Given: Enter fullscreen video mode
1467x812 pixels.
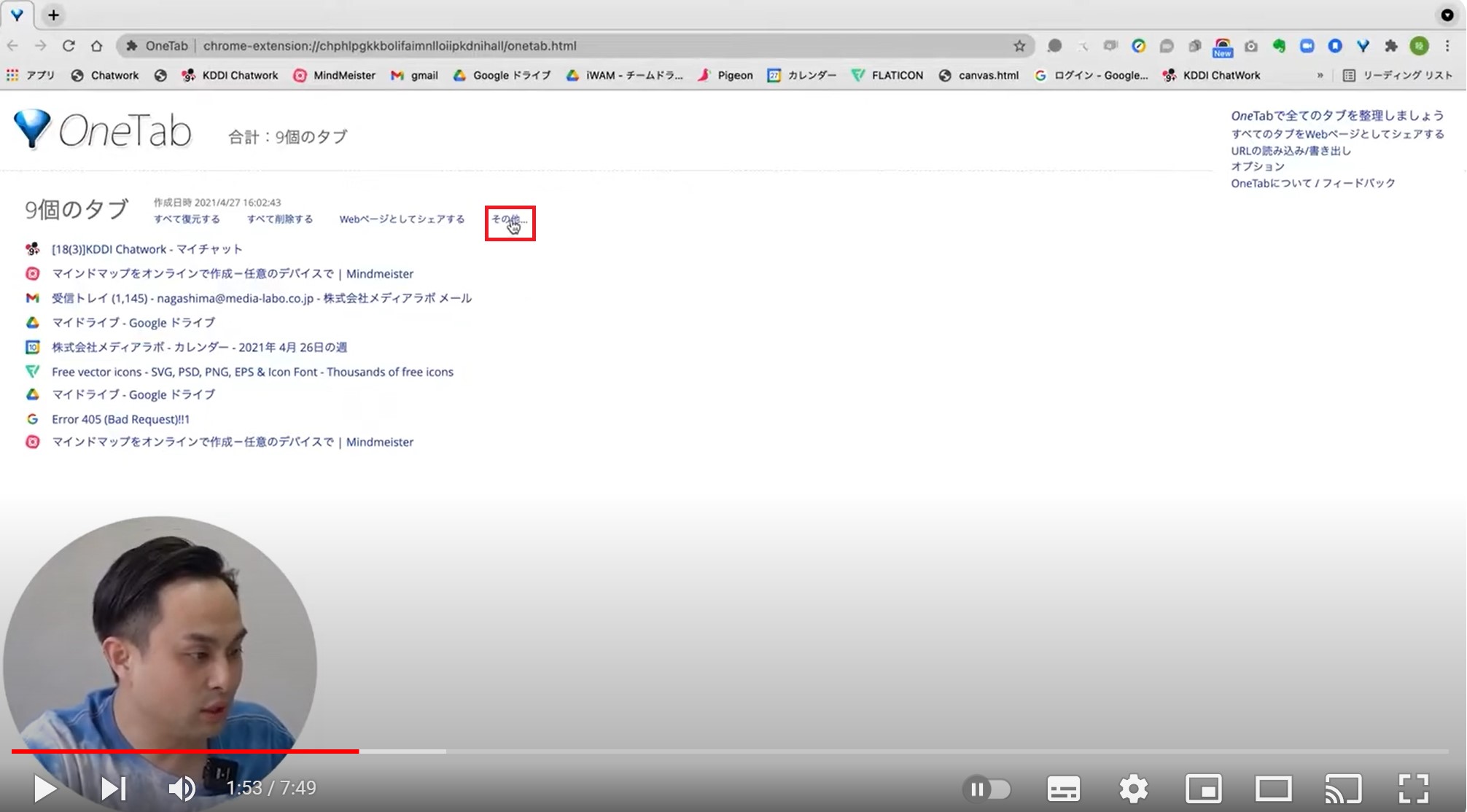Looking at the screenshot, I should pyautogui.click(x=1413, y=789).
